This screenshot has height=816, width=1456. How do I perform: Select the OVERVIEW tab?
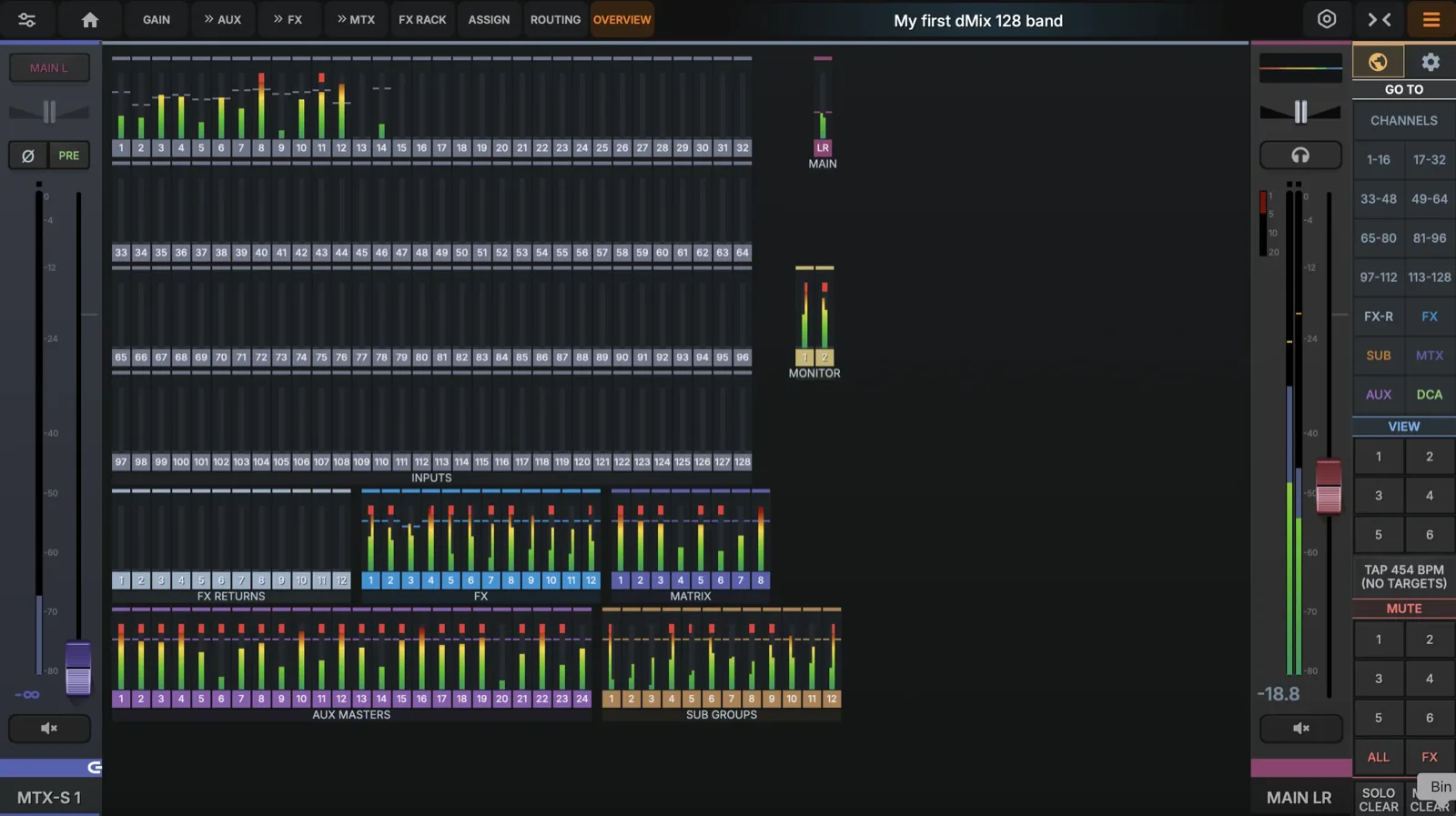point(622,19)
